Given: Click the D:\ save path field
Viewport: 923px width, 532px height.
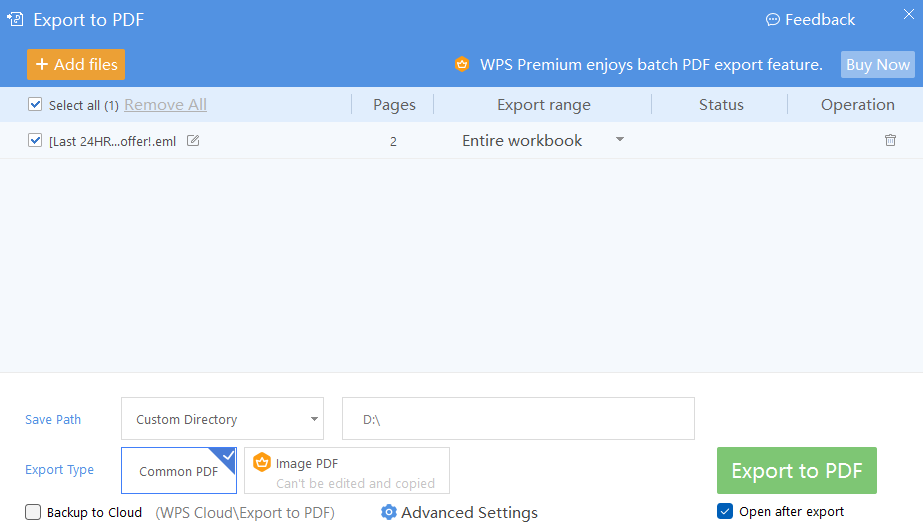Looking at the screenshot, I should [518, 418].
